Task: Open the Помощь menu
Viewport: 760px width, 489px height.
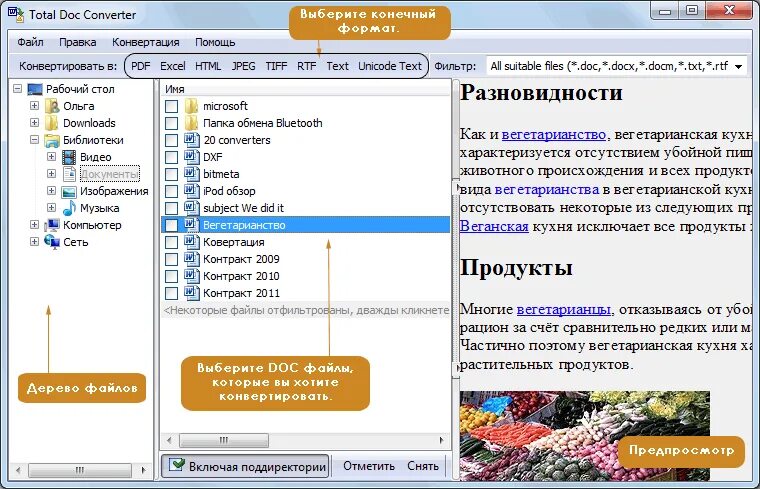Action: click(x=215, y=42)
